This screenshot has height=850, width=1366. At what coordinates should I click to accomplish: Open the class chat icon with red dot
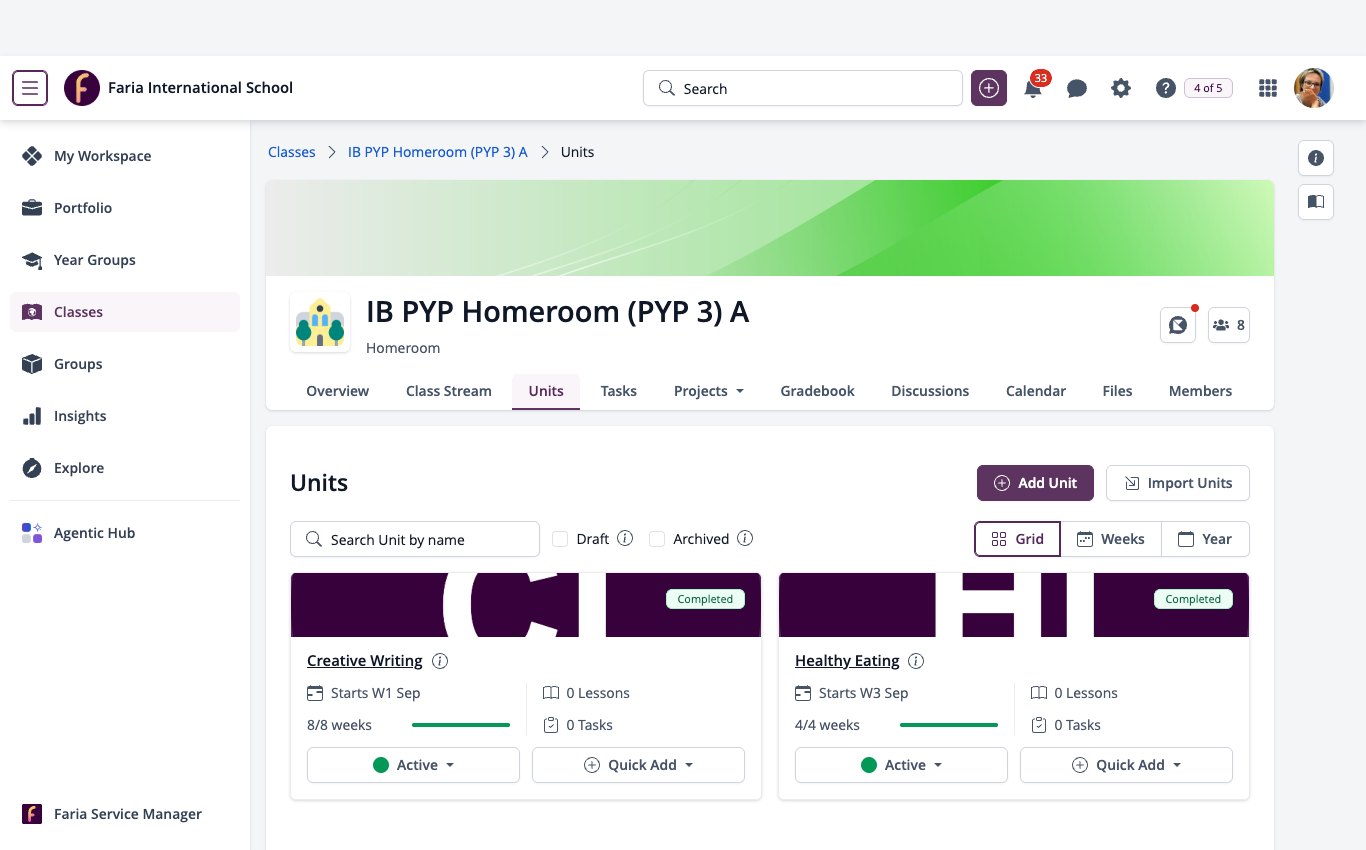click(x=1178, y=325)
